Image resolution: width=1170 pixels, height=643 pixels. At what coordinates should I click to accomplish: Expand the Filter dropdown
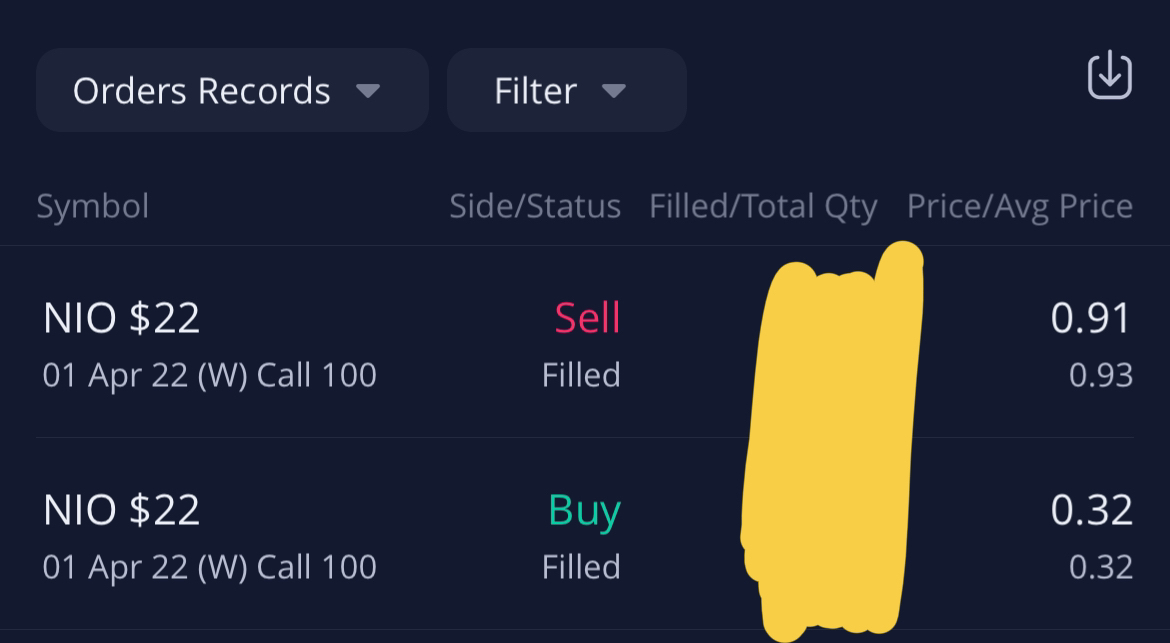[x=566, y=90]
